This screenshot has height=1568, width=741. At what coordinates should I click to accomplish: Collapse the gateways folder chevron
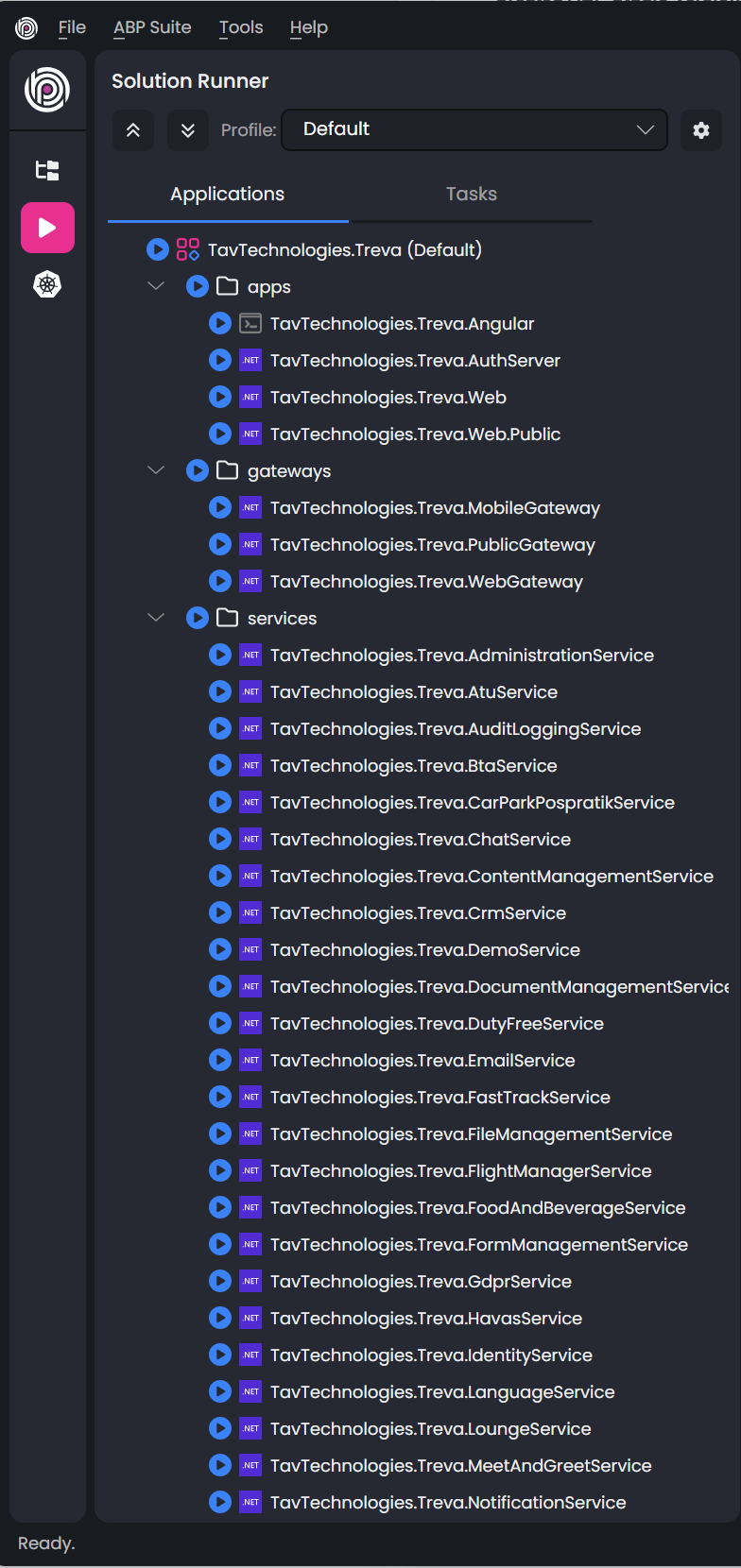pos(156,469)
